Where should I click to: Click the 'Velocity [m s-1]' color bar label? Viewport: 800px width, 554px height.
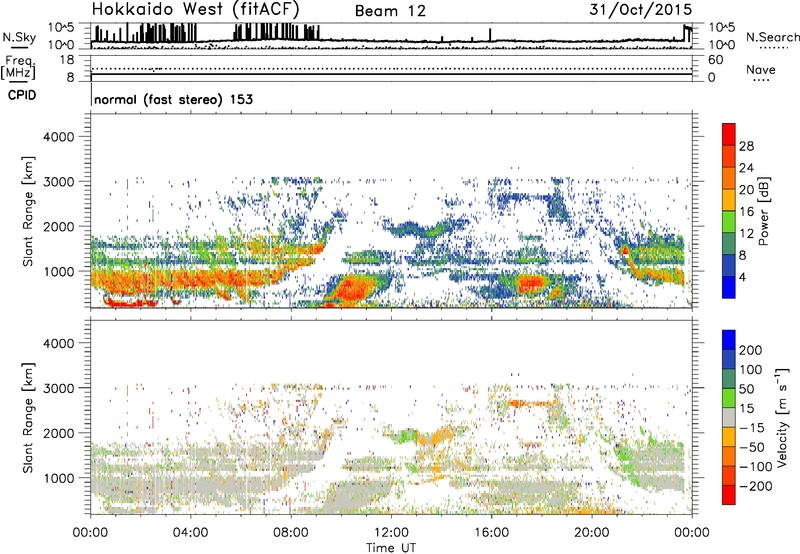(x=782, y=417)
